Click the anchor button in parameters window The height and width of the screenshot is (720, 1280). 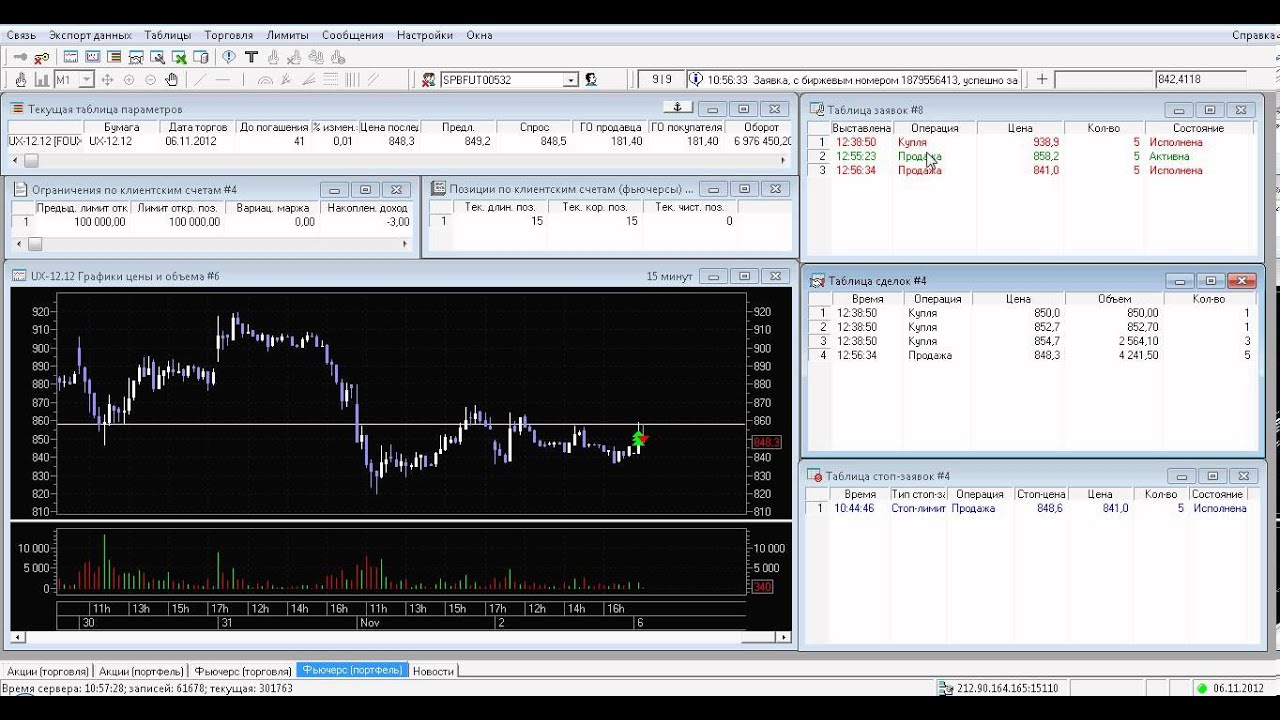(677, 107)
